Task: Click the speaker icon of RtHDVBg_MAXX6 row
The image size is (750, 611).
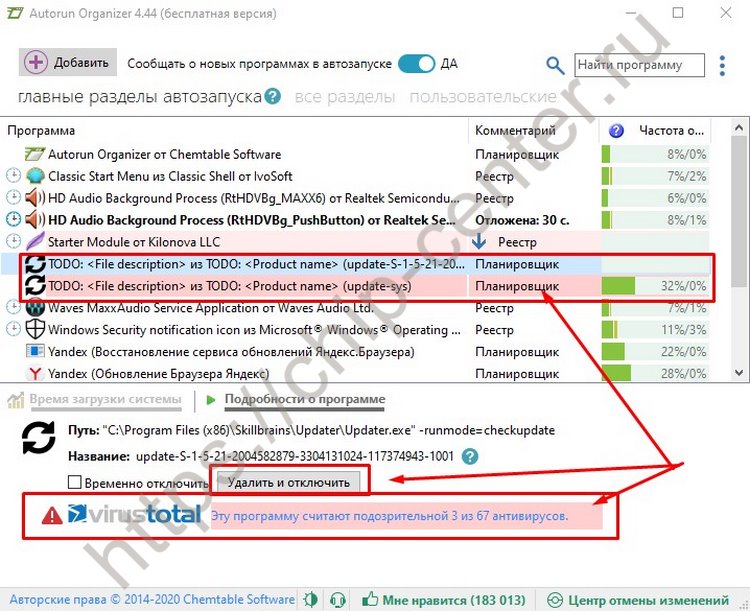Action: tap(35, 198)
